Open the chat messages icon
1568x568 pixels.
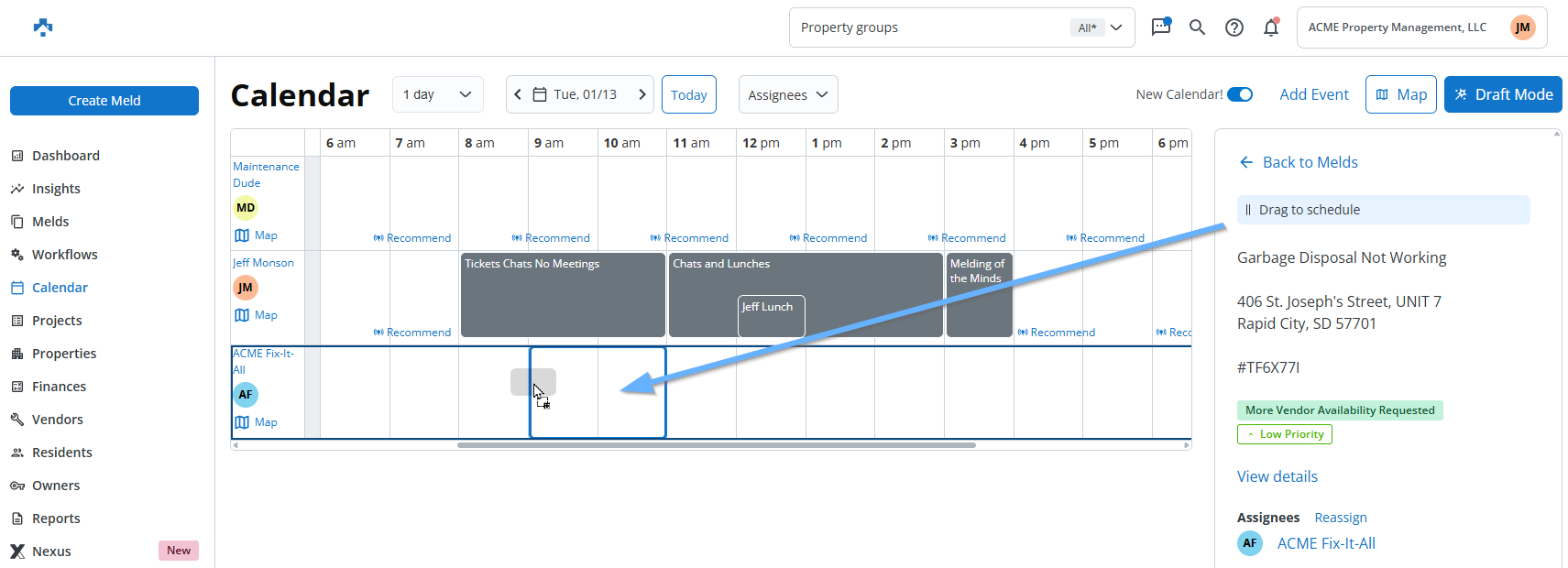(x=1160, y=27)
